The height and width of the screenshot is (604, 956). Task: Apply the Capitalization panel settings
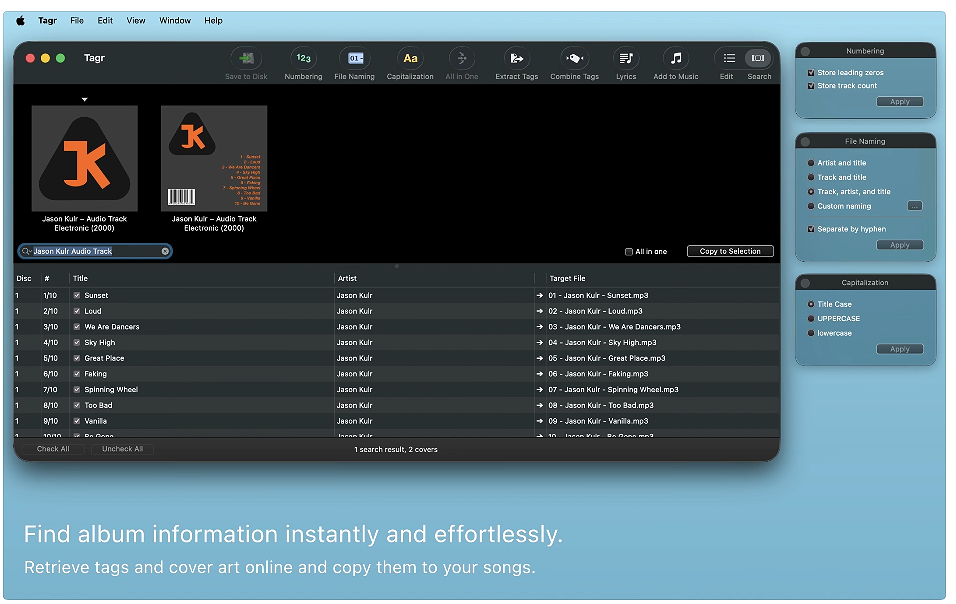coord(899,349)
